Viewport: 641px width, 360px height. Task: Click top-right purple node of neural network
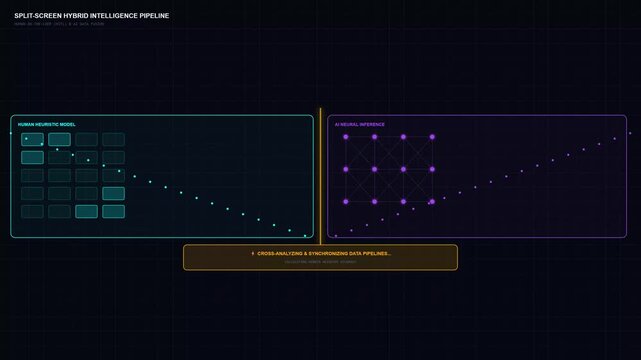(432, 137)
